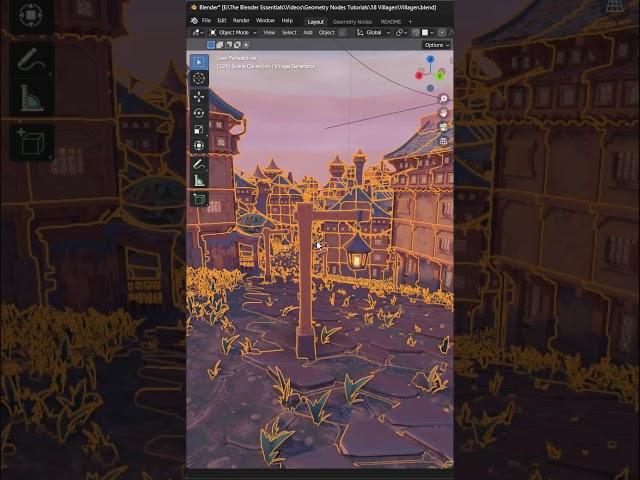The image size is (640, 480).
Task: Set selection mode to New (first icon)
Action: 211,45
